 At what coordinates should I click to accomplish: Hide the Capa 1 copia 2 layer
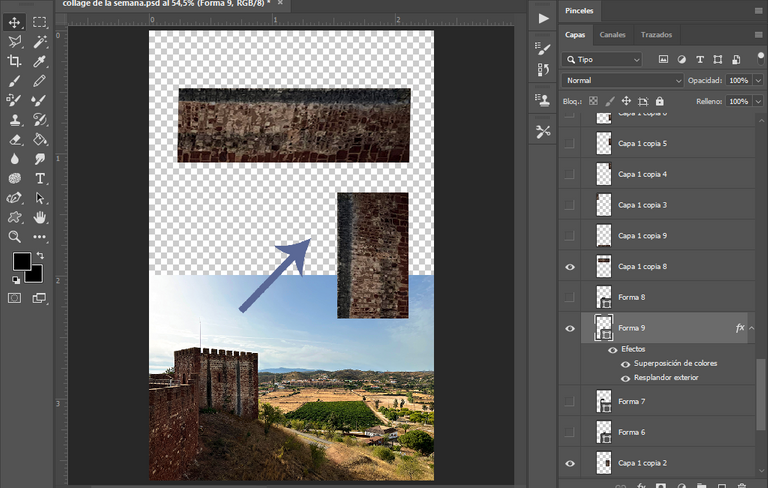[570, 464]
